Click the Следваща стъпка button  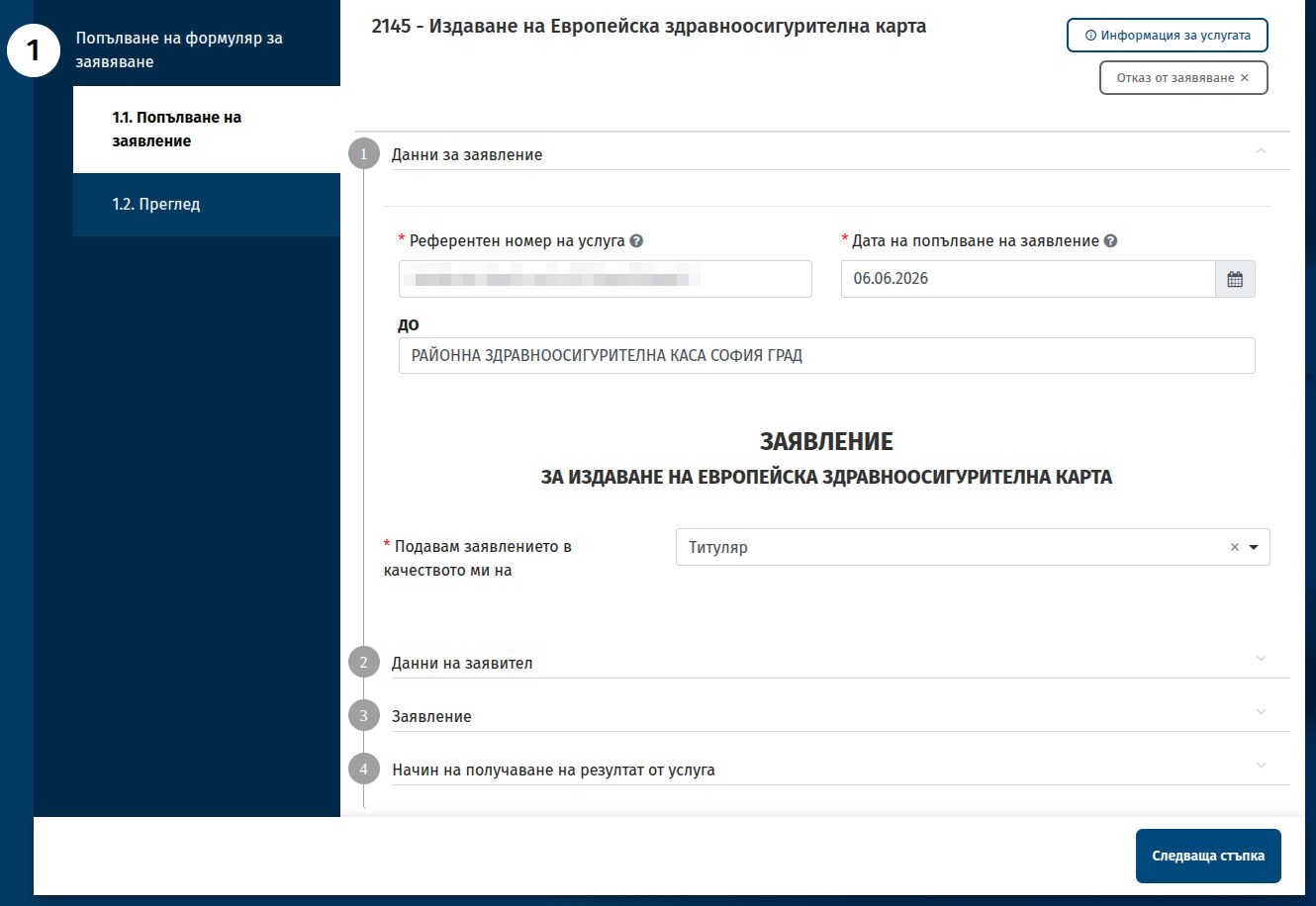[1208, 856]
